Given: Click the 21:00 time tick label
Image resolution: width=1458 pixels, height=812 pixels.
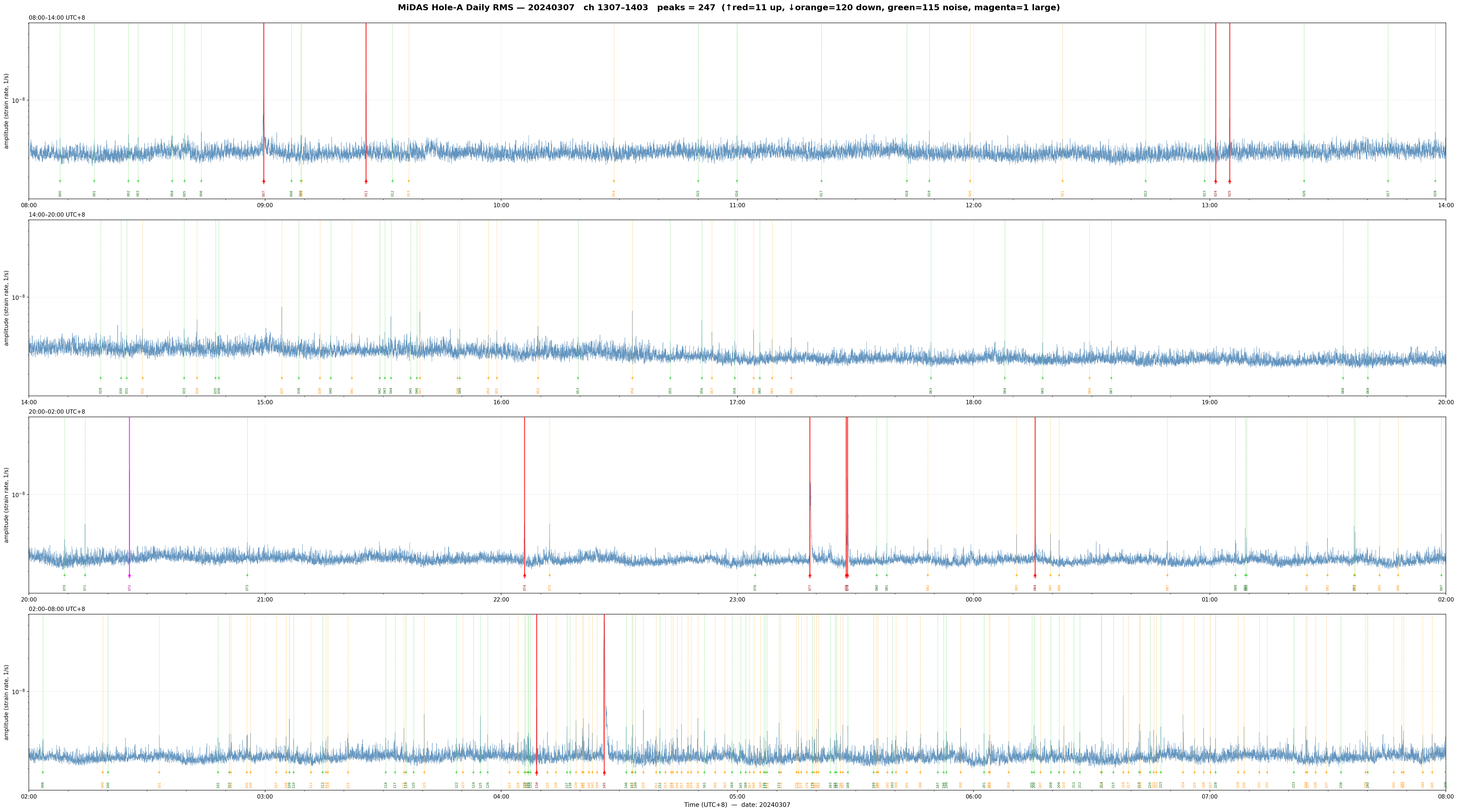Looking at the screenshot, I should click(265, 599).
